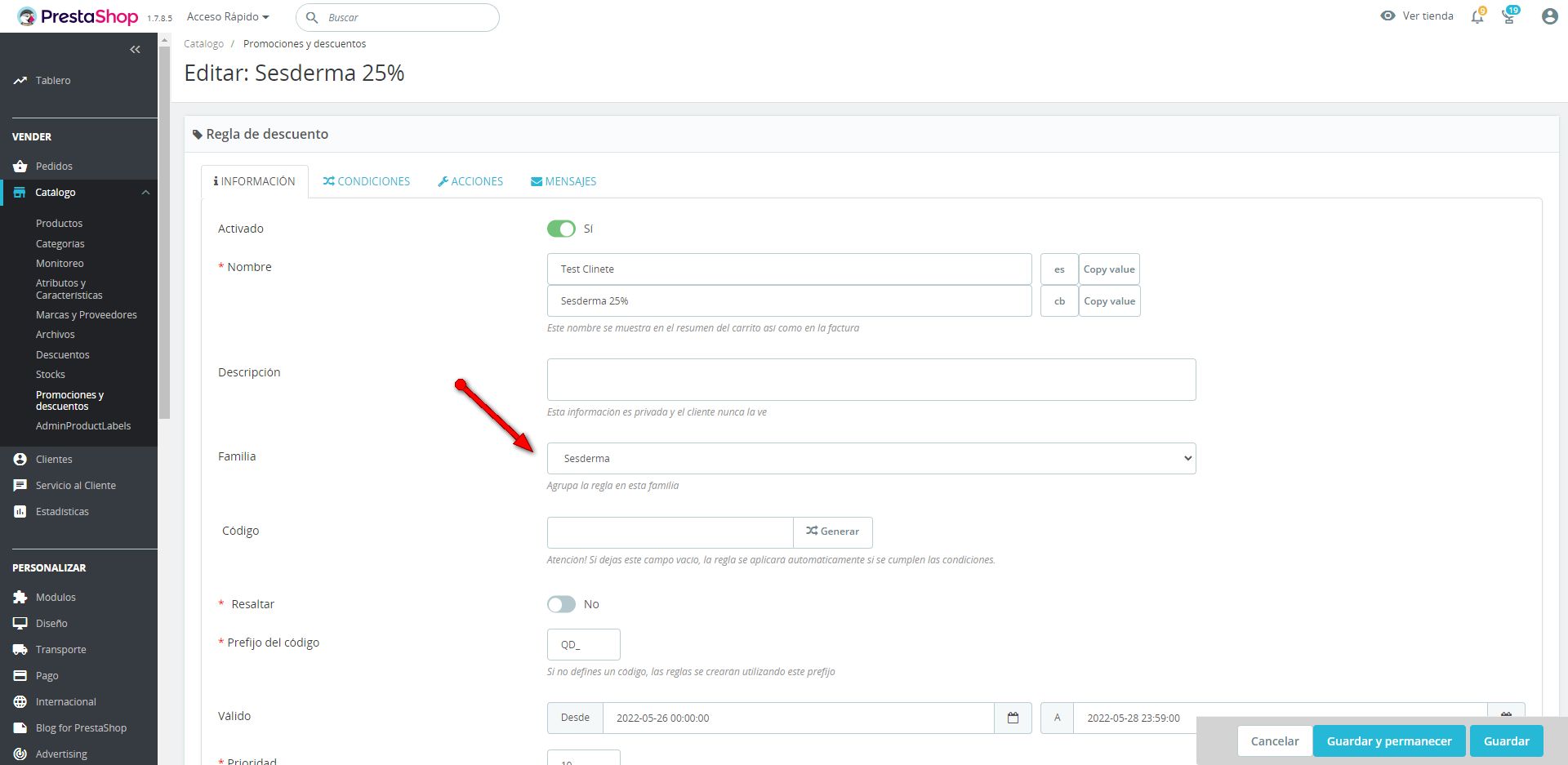
Task: Click the search magnifier icon
Action: (312, 17)
